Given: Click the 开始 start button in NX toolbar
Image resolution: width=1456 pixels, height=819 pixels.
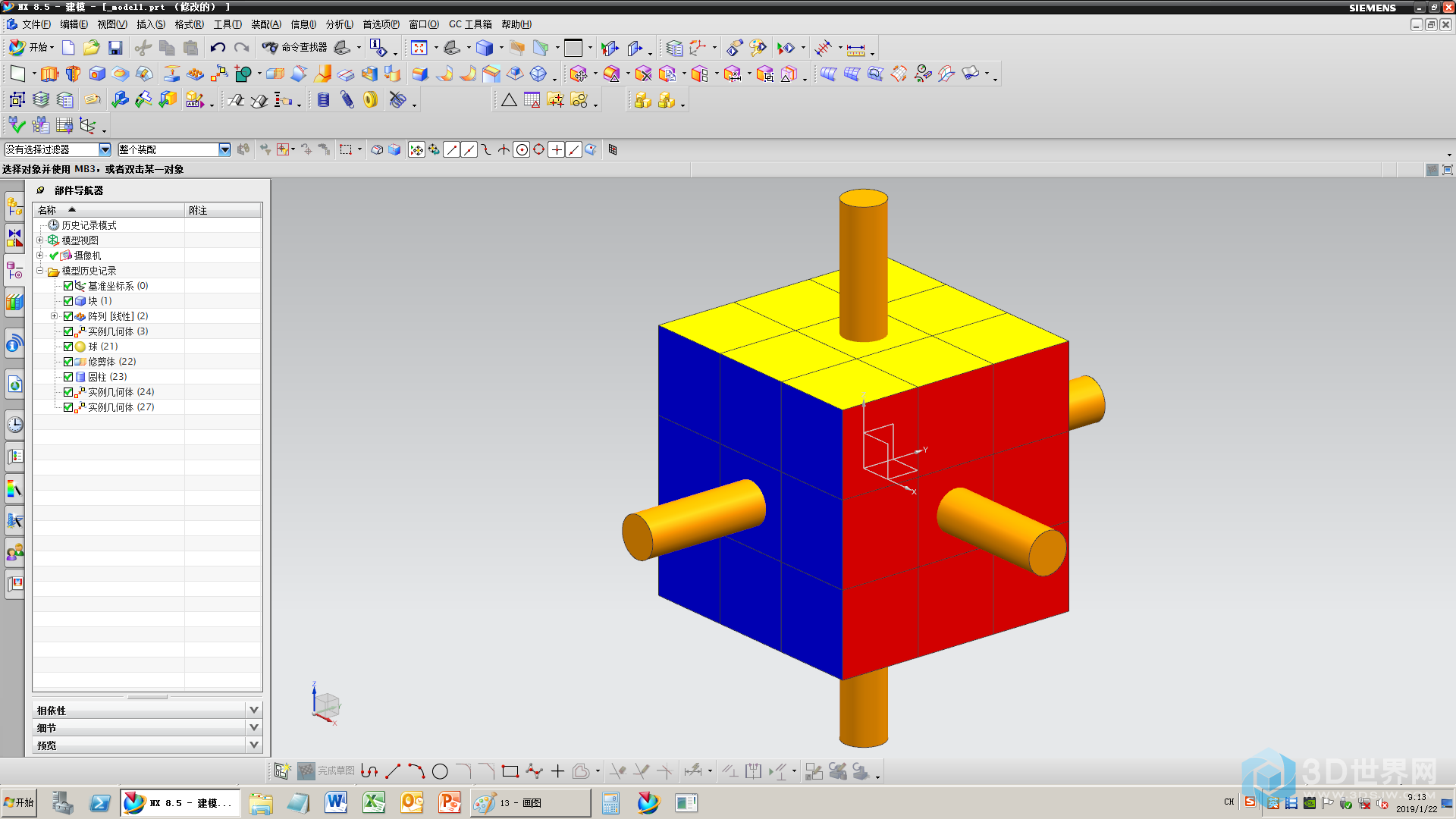Looking at the screenshot, I should tap(31, 48).
